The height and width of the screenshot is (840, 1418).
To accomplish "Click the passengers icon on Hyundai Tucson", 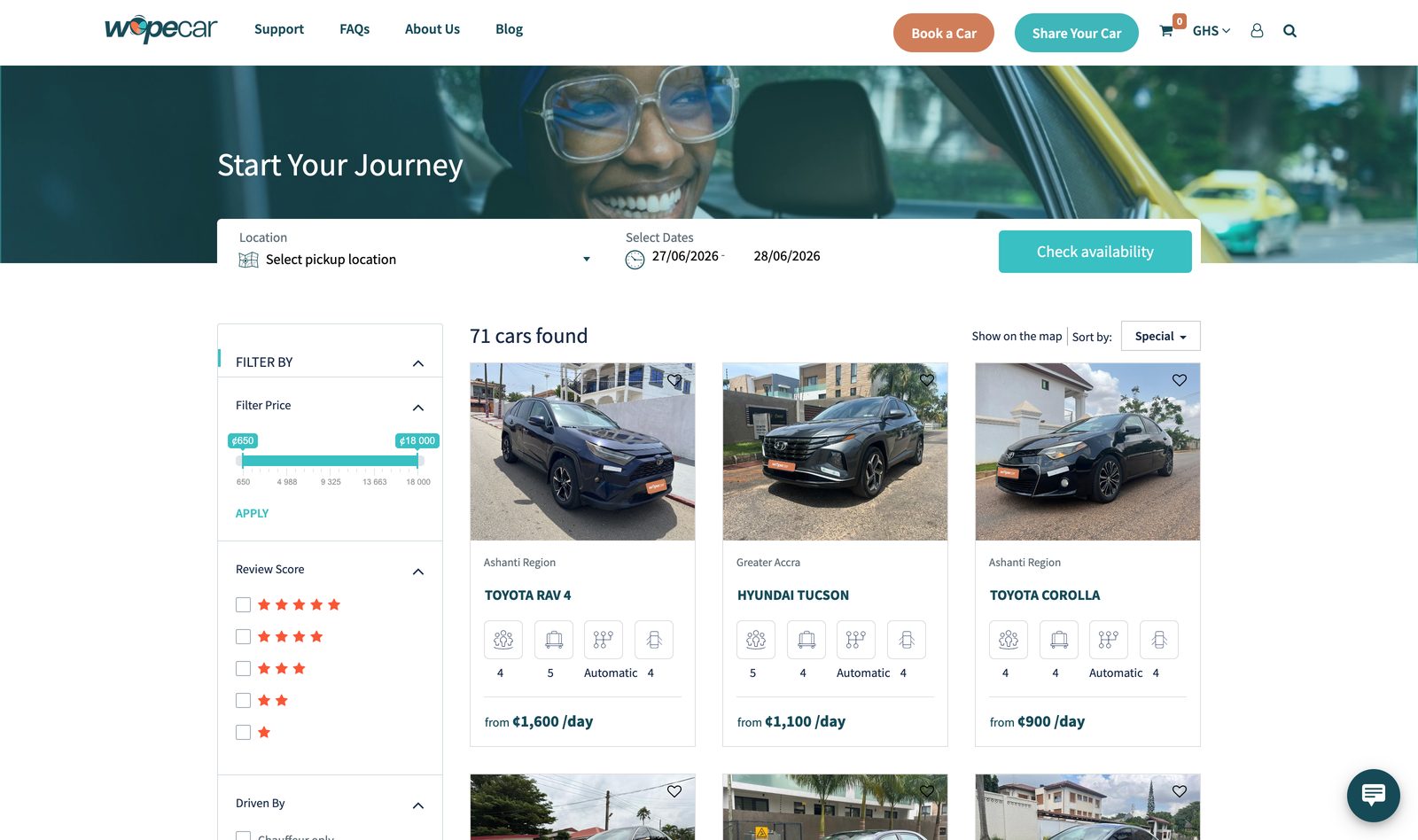I will point(756,640).
